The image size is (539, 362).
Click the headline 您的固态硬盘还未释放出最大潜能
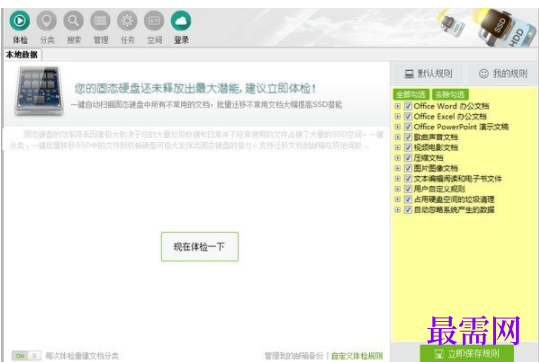[x=195, y=88]
